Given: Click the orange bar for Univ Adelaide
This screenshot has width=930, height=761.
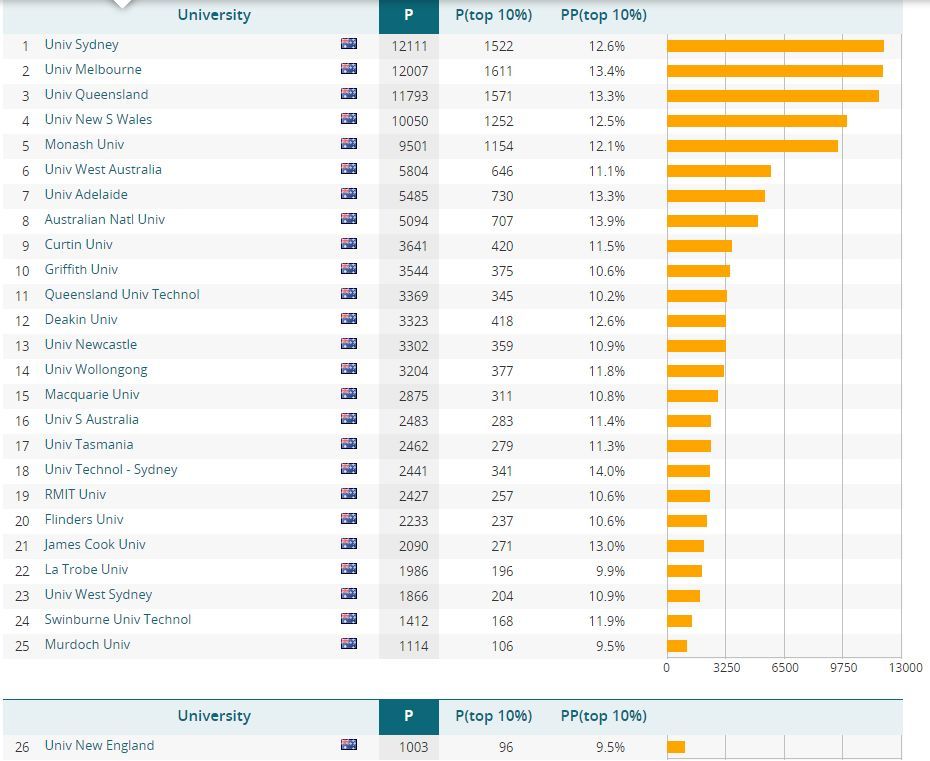Looking at the screenshot, I should 716,196.
